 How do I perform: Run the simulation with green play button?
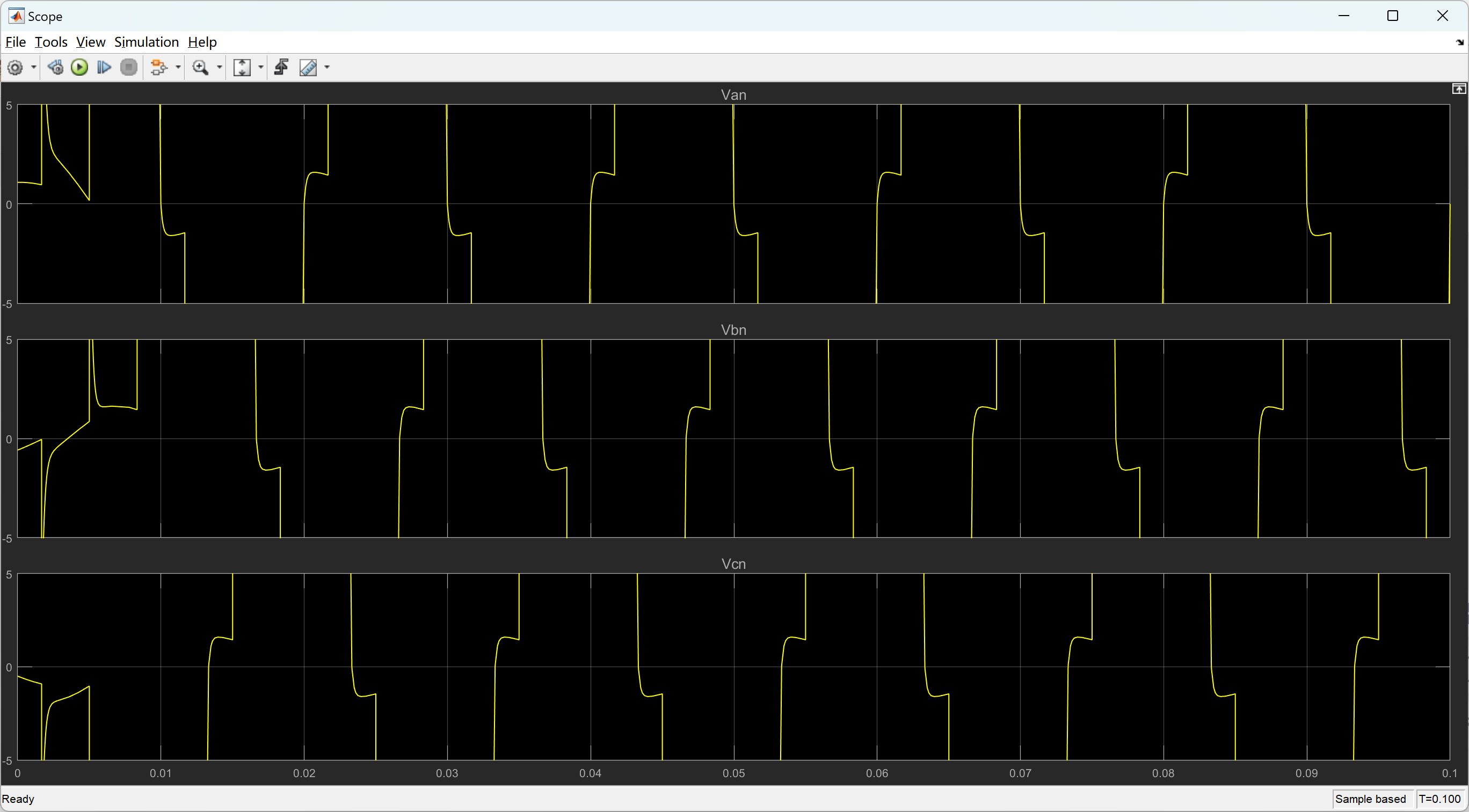(79, 68)
